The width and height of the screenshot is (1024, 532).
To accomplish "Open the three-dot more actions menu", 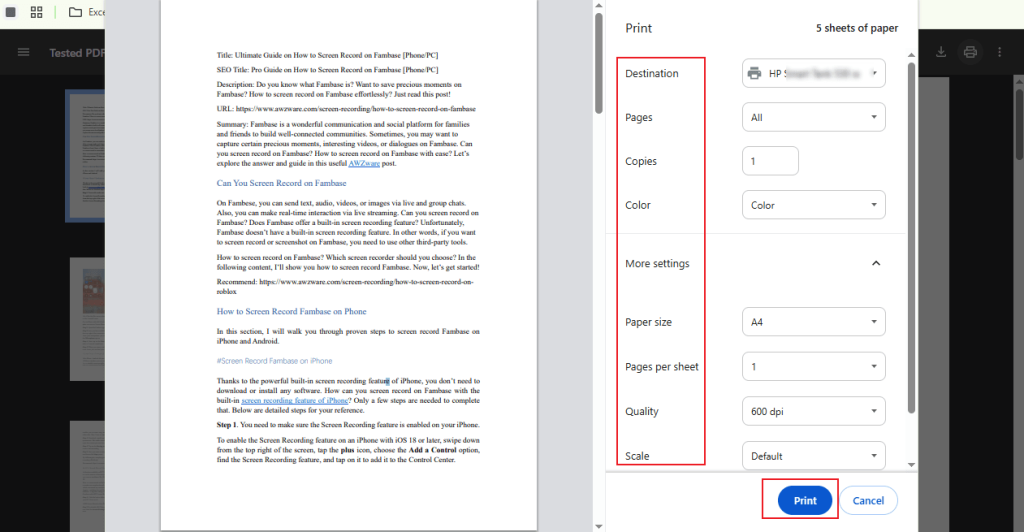I will point(999,52).
